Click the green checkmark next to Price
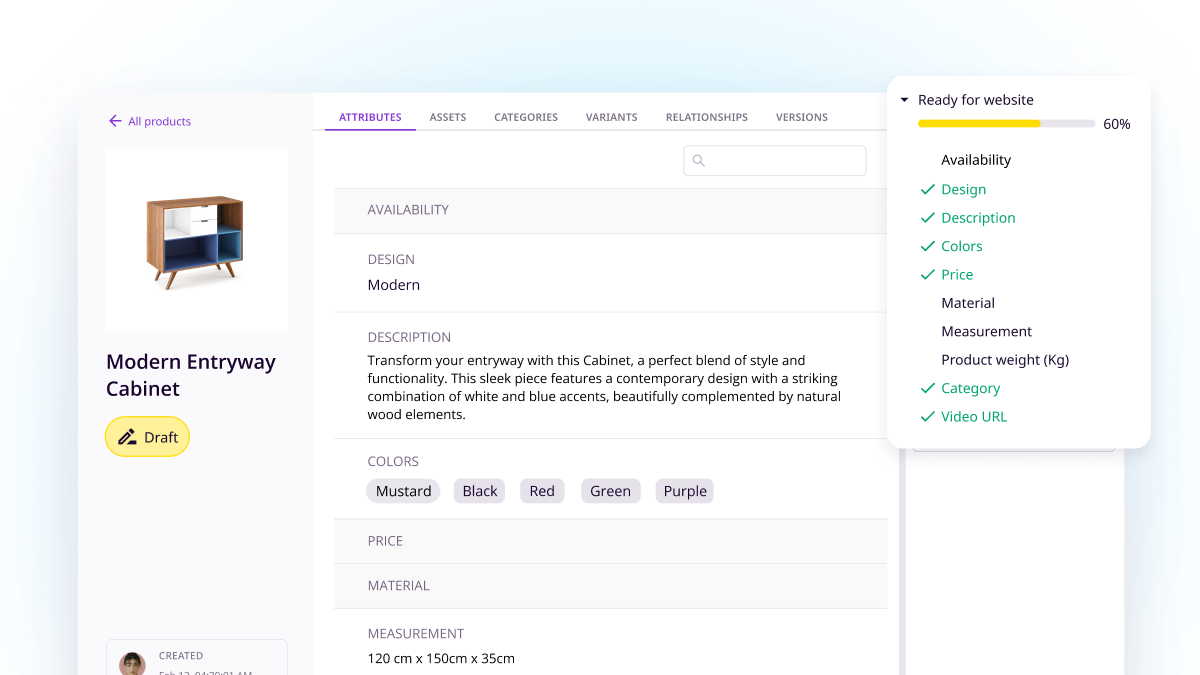This screenshot has width=1200, height=675. [x=927, y=274]
